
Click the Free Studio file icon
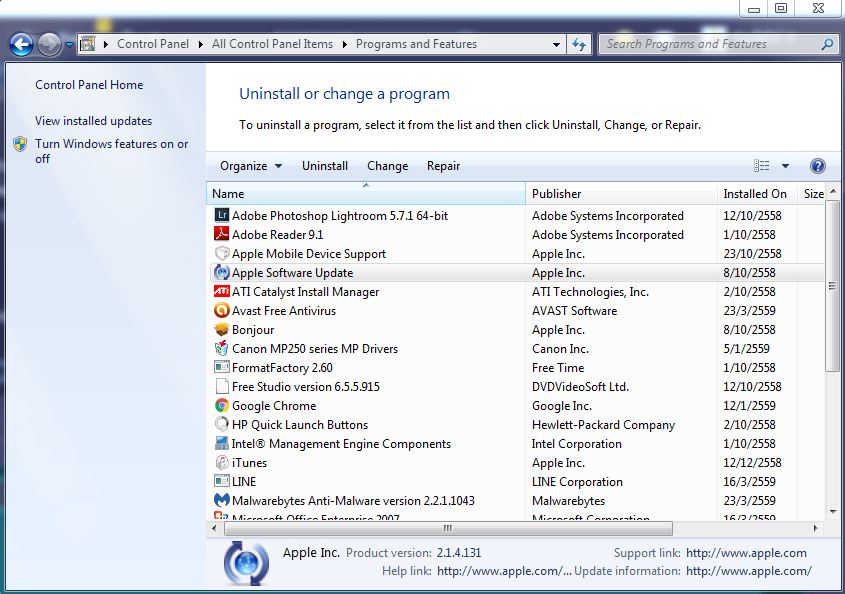click(221, 386)
